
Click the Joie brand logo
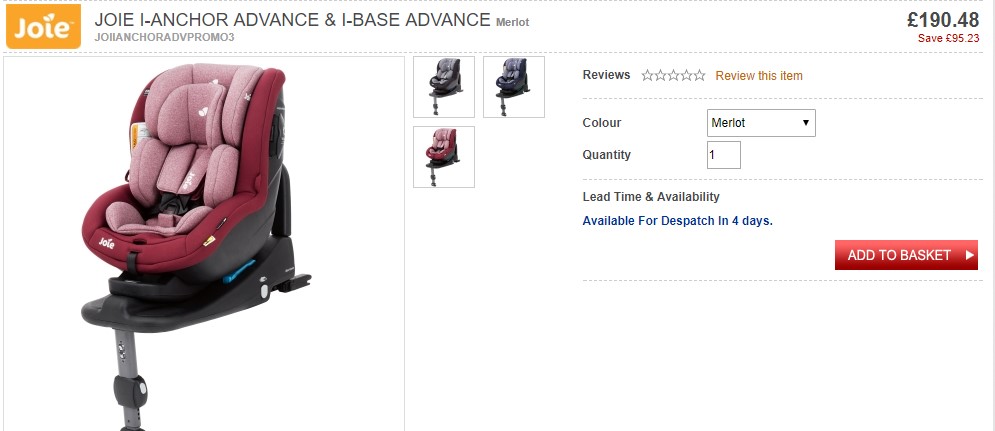point(44,26)
